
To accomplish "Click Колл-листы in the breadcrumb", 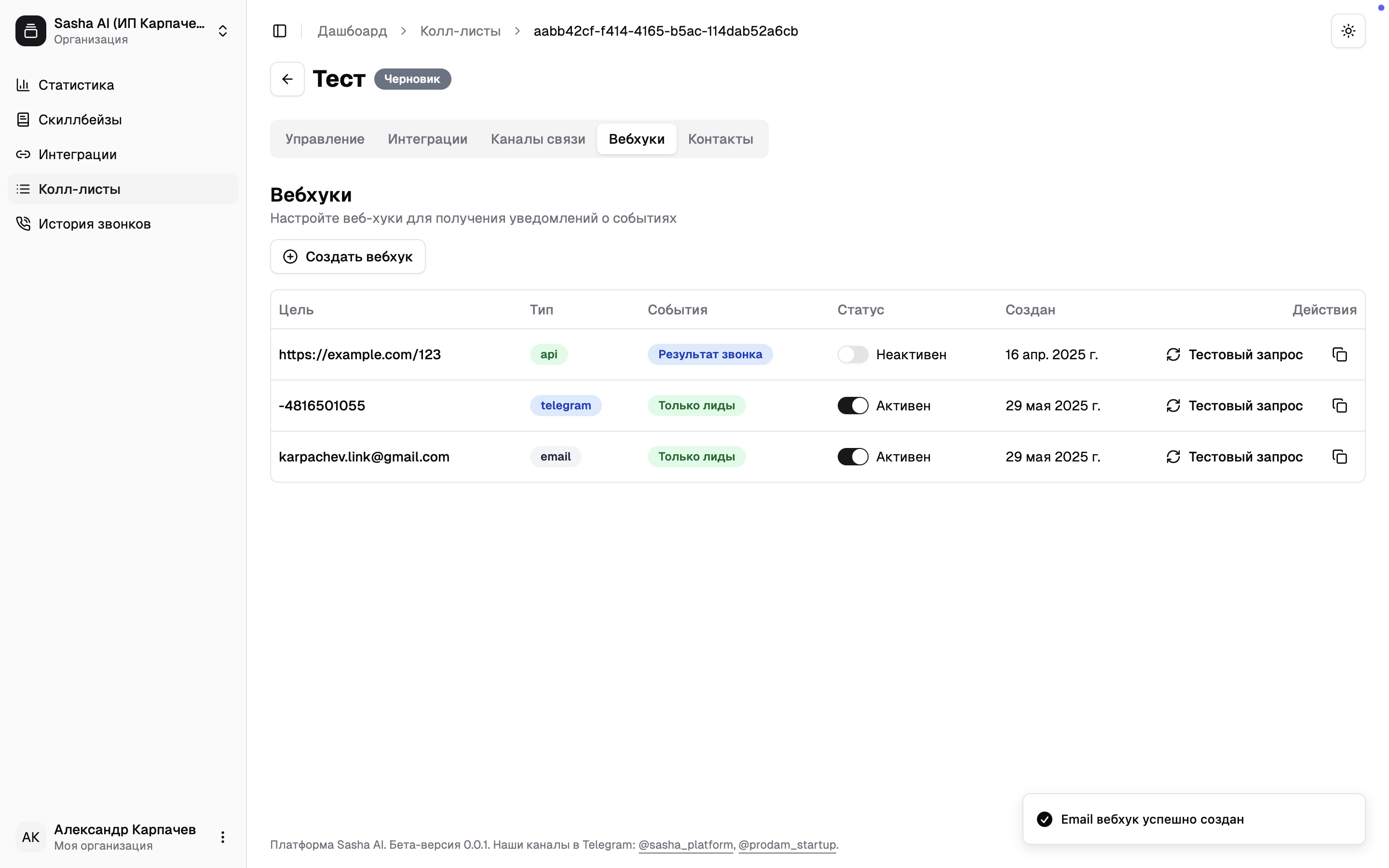I will click(x=460, y=31).
